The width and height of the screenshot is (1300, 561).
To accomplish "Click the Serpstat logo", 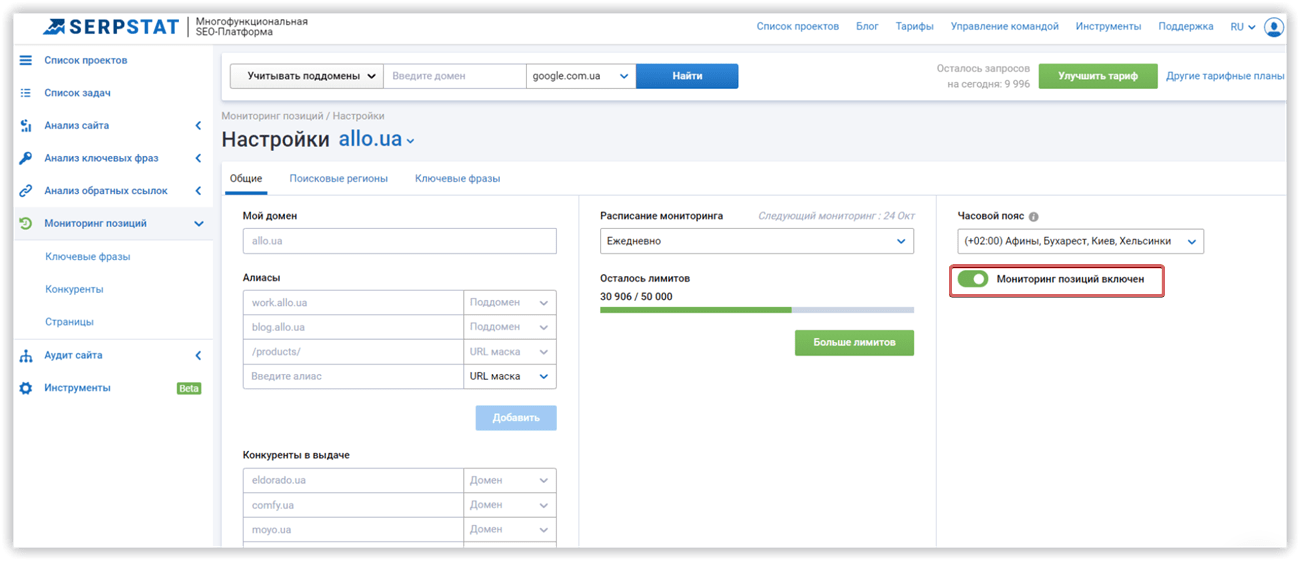I will [112, 26].
